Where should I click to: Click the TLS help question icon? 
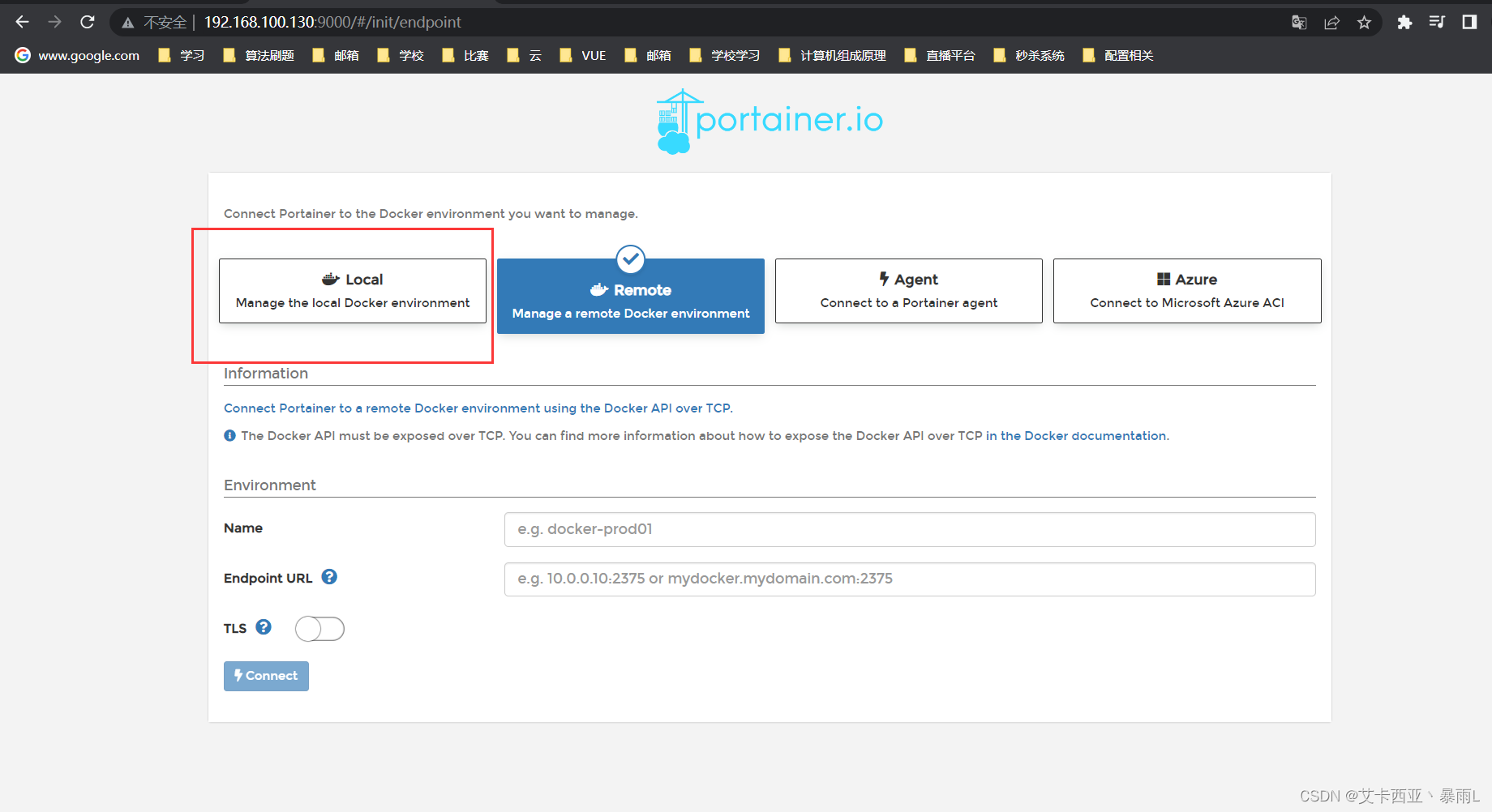(264, 627)
